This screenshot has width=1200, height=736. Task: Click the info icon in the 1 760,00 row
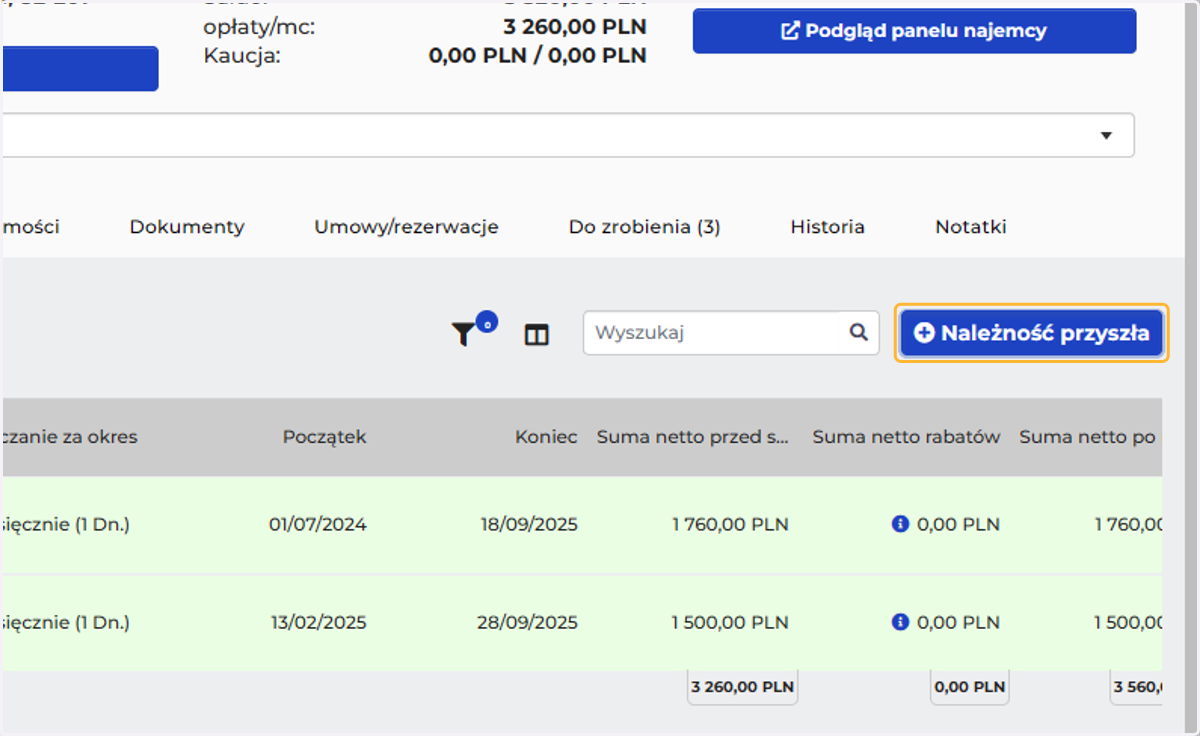[900, 524]
